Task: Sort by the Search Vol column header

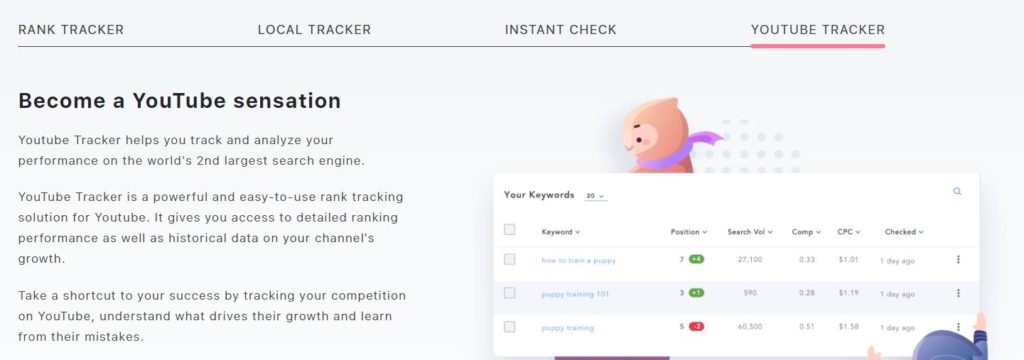Action: [750, 232]
